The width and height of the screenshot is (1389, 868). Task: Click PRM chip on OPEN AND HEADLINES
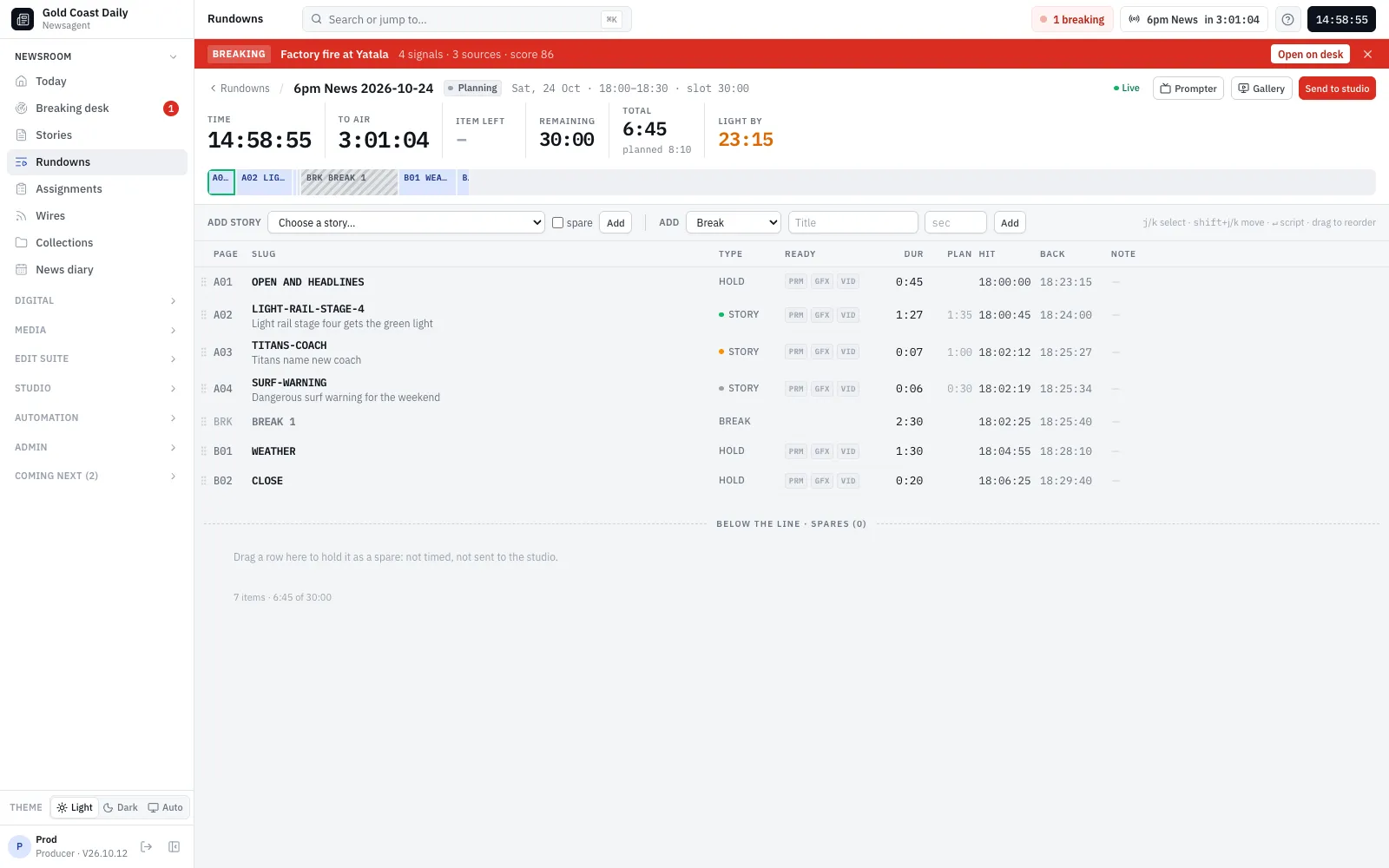click(796, 281)
